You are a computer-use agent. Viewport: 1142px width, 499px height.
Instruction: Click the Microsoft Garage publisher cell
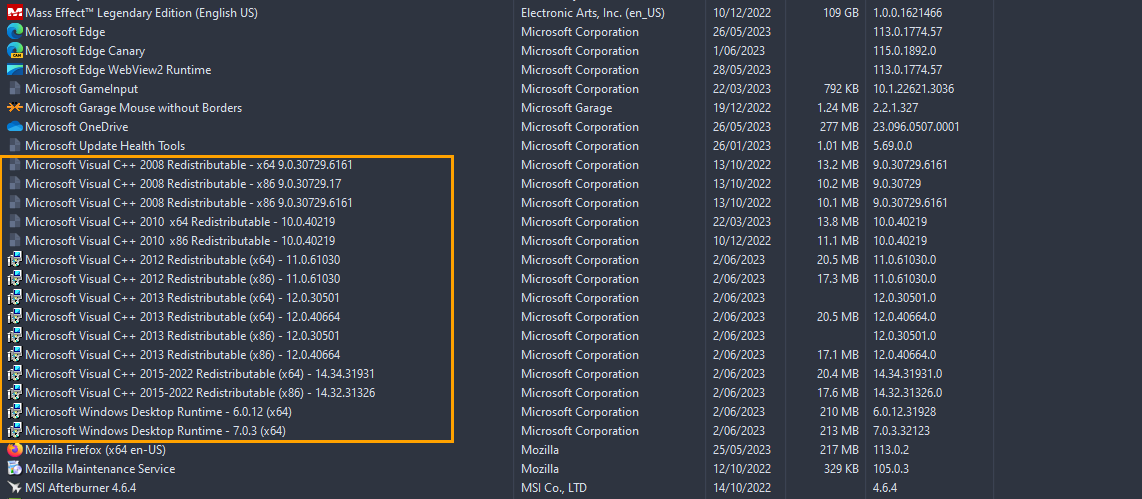tap(566, 108)
